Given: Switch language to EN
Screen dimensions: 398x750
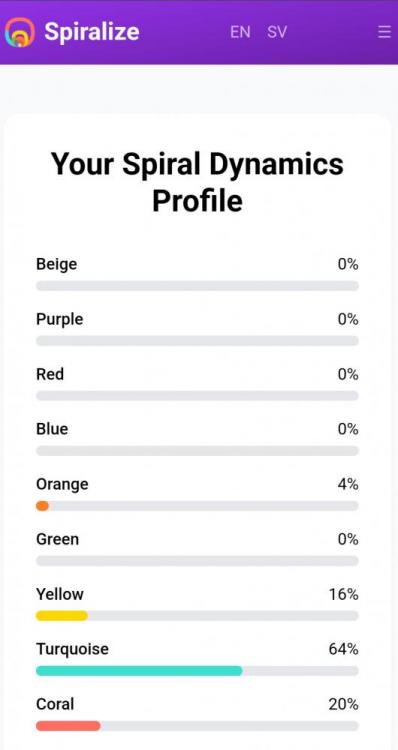Looking at the screenshot, I should tap(240, 32).
